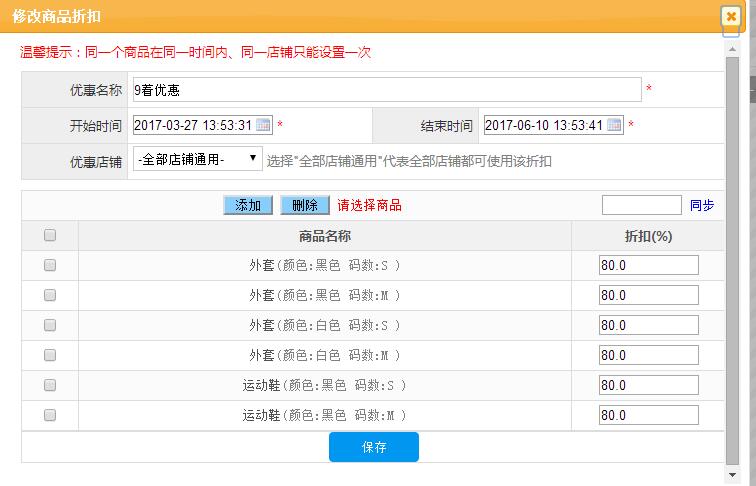This screenshot has height=486, width=756.
Task: Check the first 外套 黑色 S row checkbox
Action: [50, 266]
